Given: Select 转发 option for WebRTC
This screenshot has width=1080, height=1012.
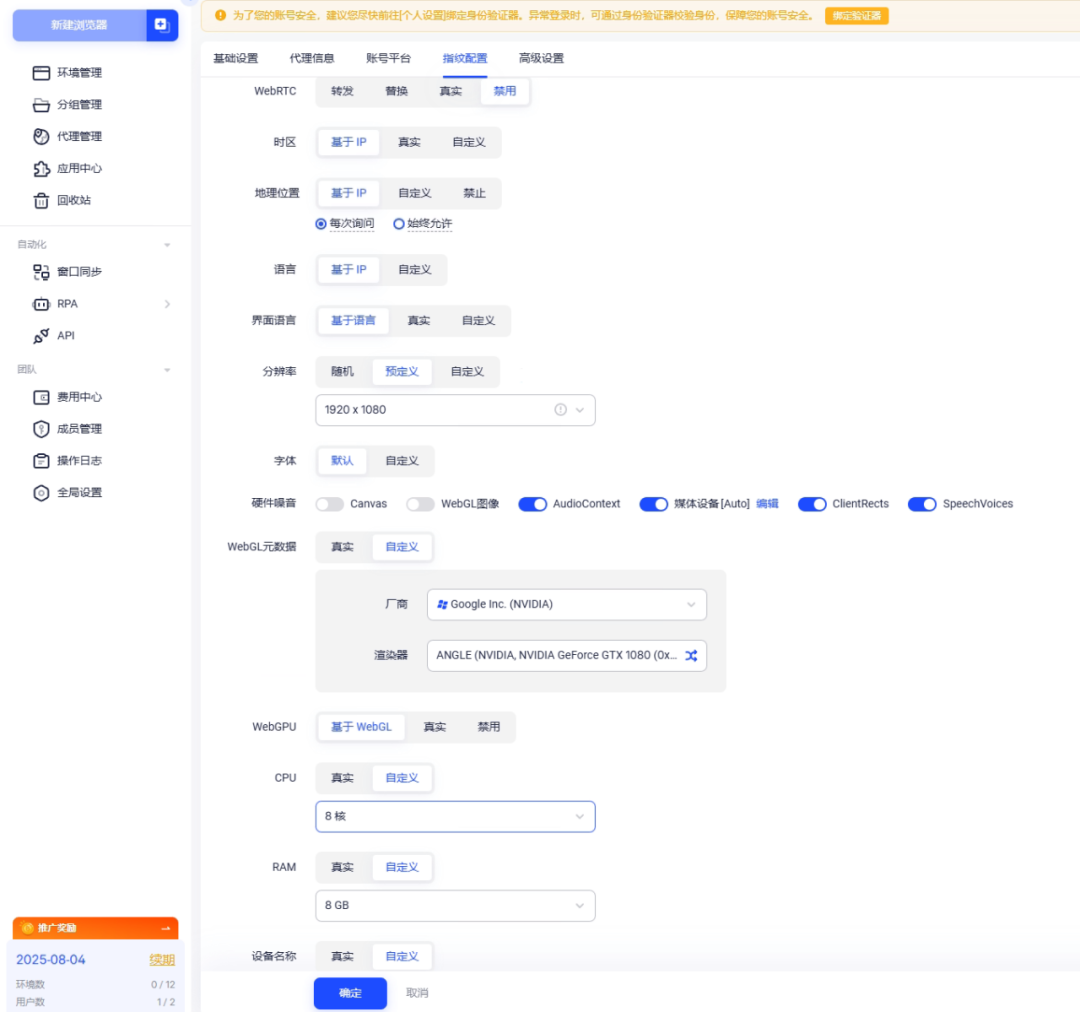Looking at the screenshot, I should pyautogui.click(x=342, y=91).
